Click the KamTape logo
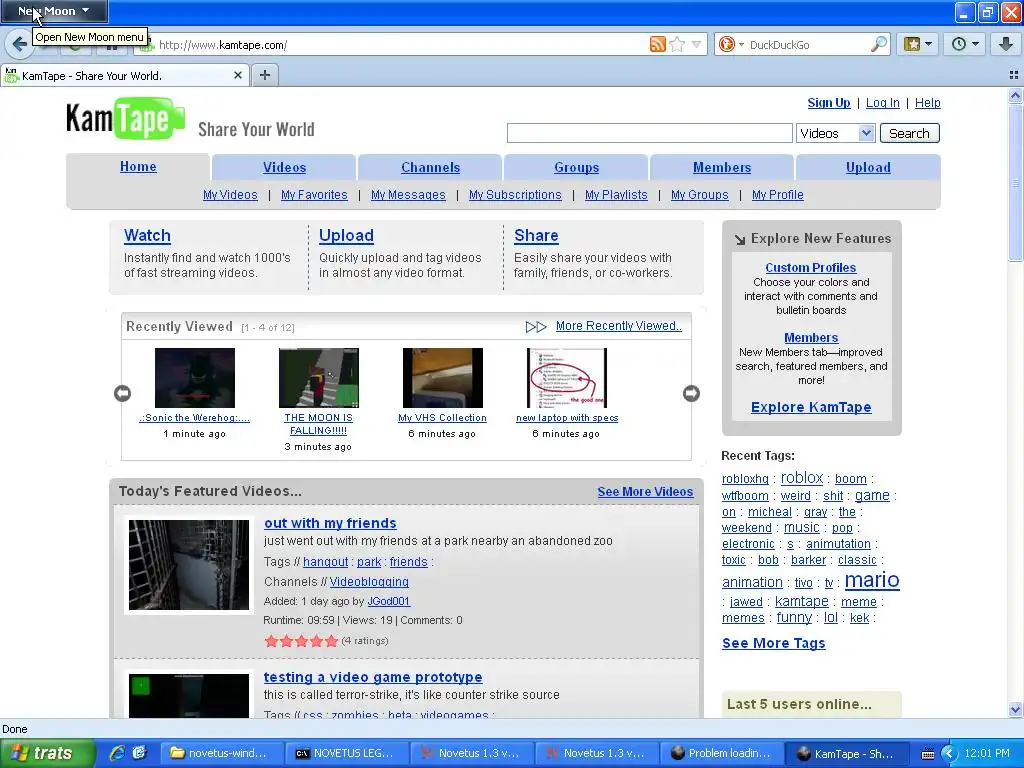This screenshot has height=768, width=1024. 125,118
